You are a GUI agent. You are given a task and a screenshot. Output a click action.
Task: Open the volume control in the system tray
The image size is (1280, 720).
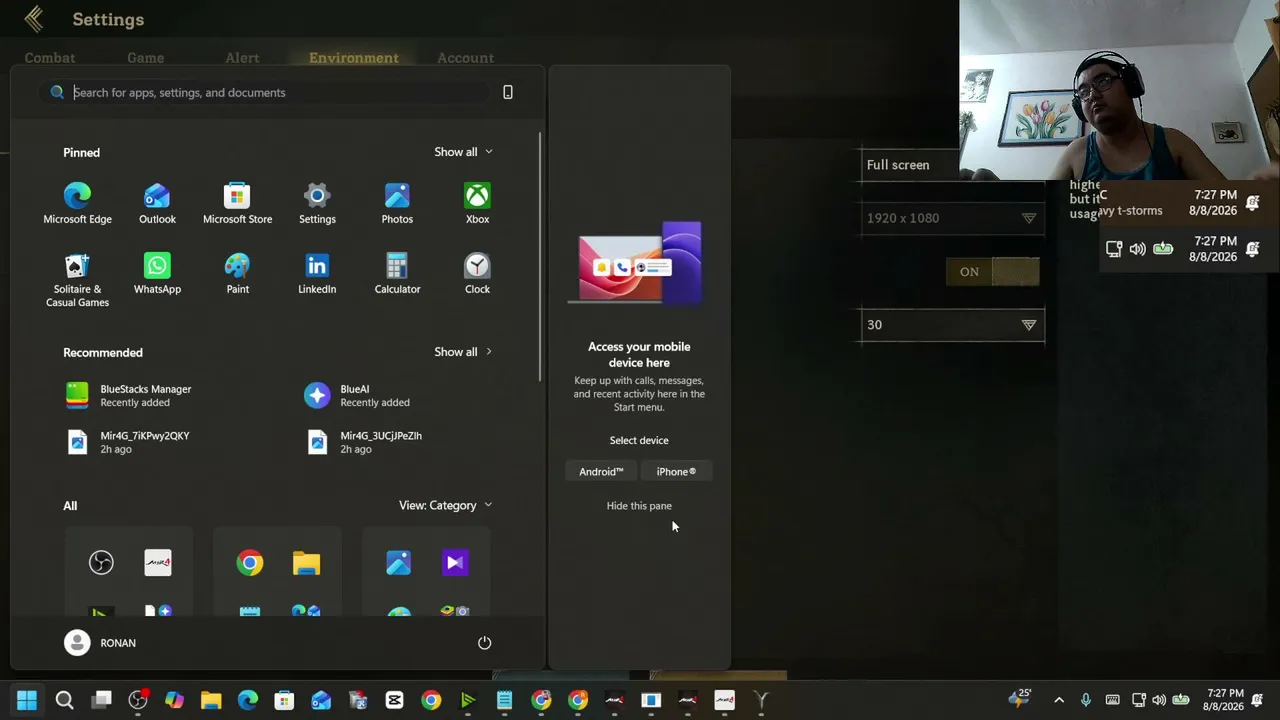coord(1159,700)
